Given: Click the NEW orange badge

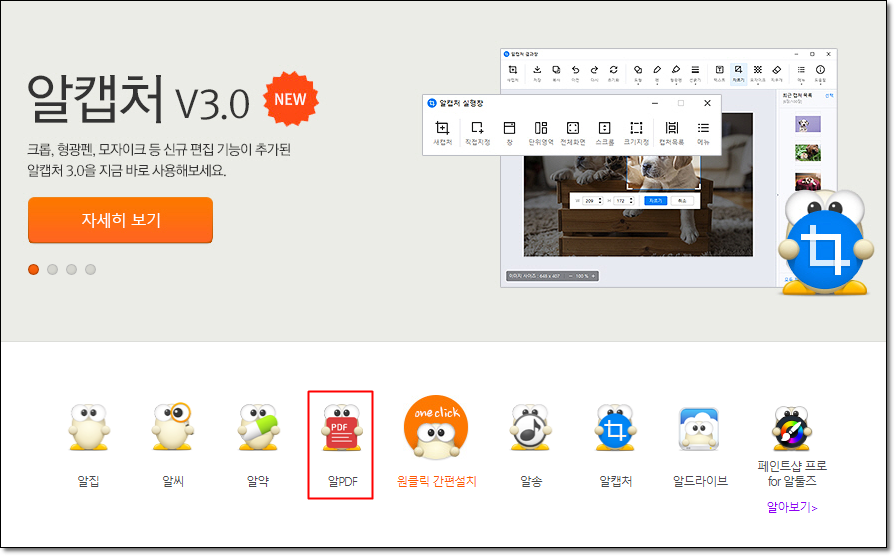Looking at the screenshot, I should pos(291,99).
